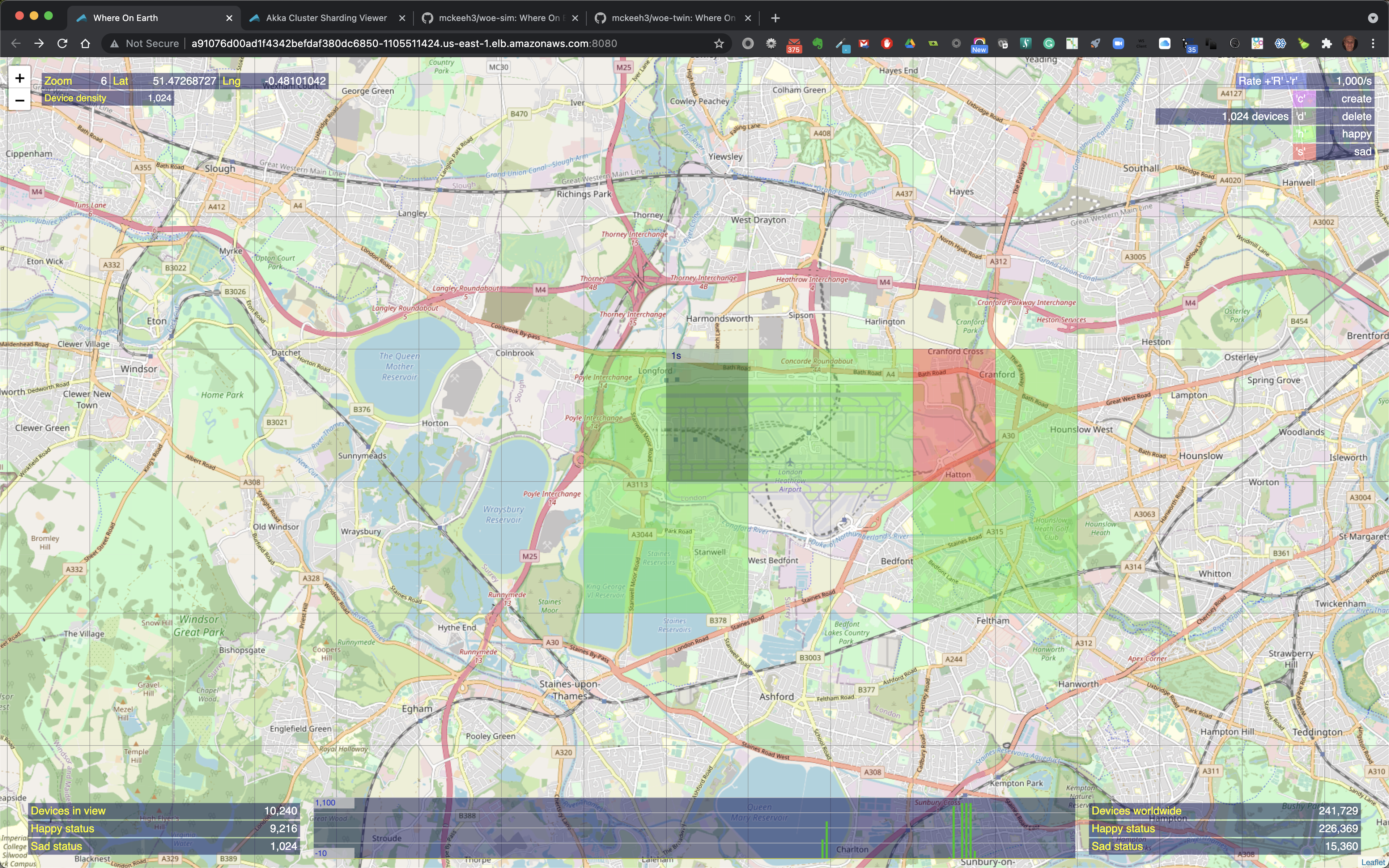Go back in browser history

click(16, 44)
